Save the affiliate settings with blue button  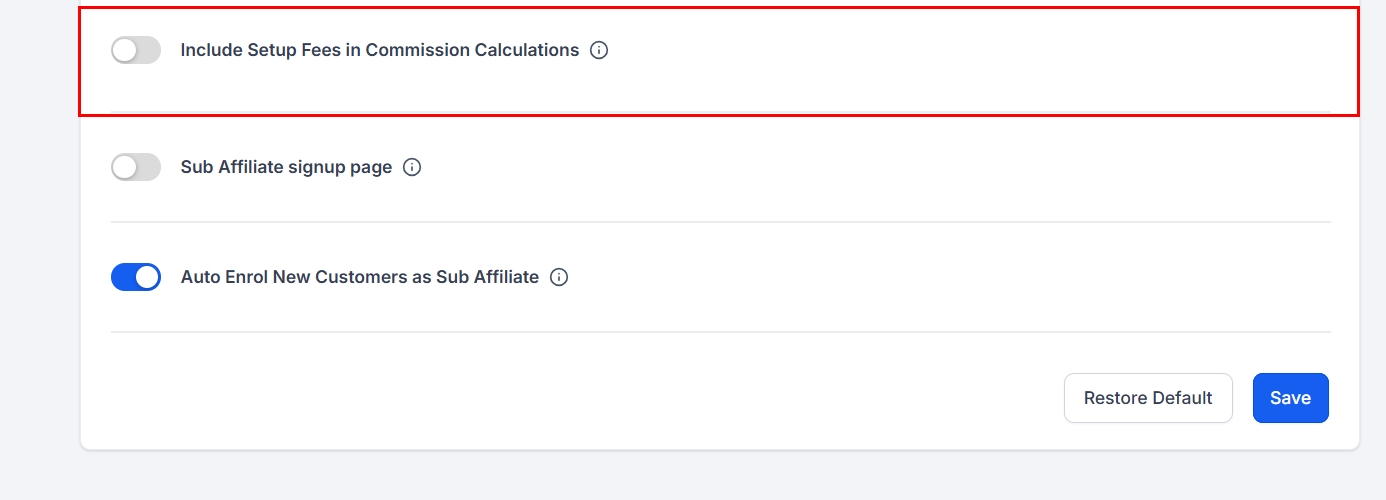[1290, 398]
